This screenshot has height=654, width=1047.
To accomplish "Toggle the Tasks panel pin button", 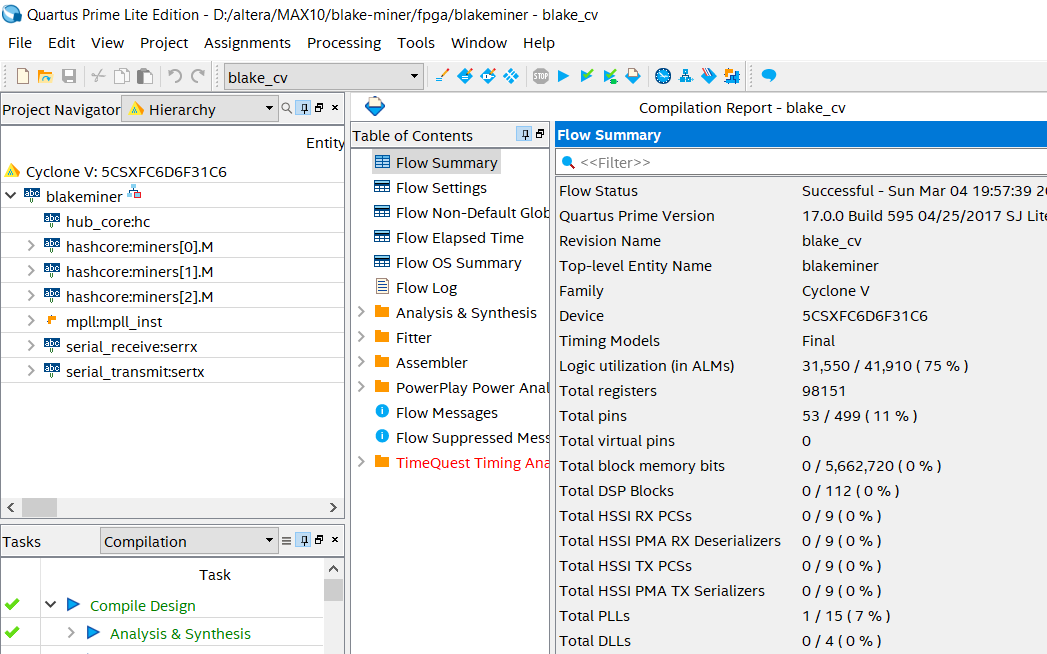I will (x=304, y=540).
